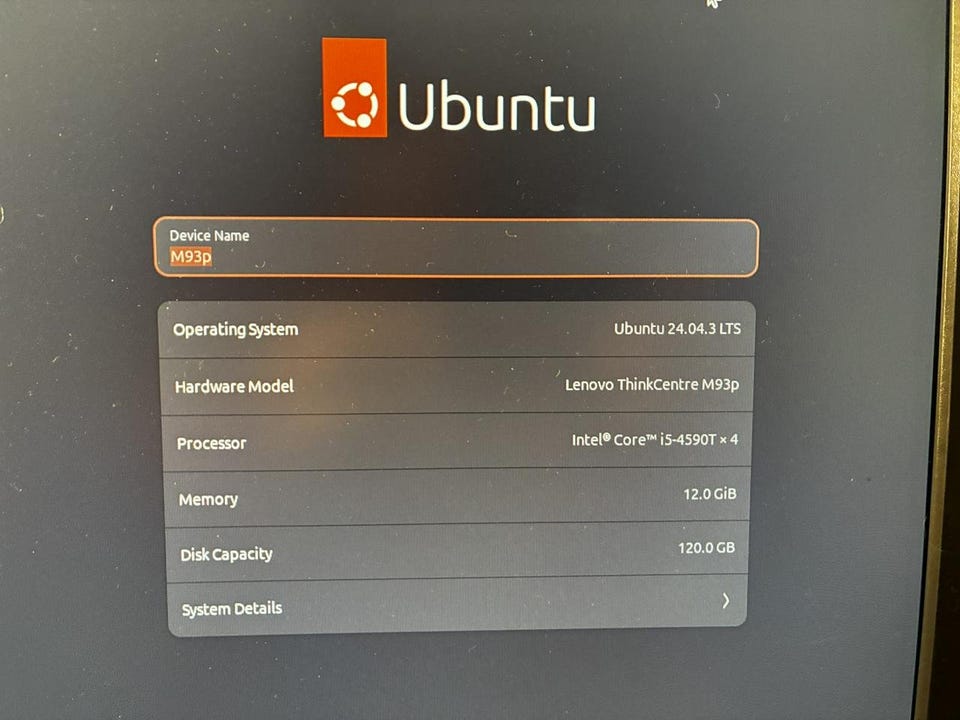960x720 pixels.
Task: Click the System Details label text
Action: 232,609
